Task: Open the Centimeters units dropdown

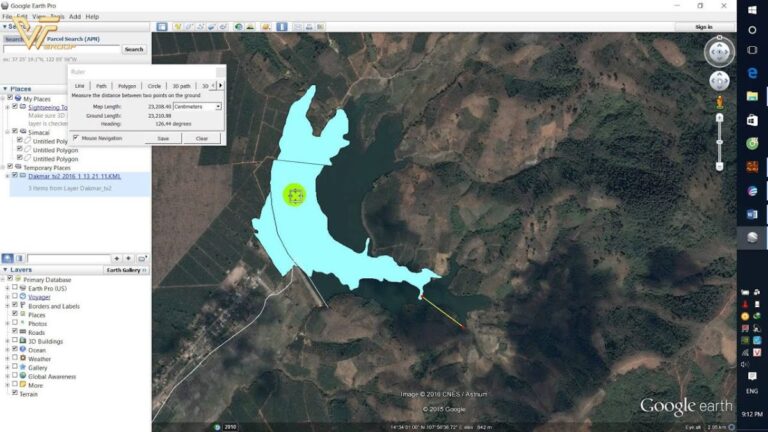Action: [x=197, y=106]
